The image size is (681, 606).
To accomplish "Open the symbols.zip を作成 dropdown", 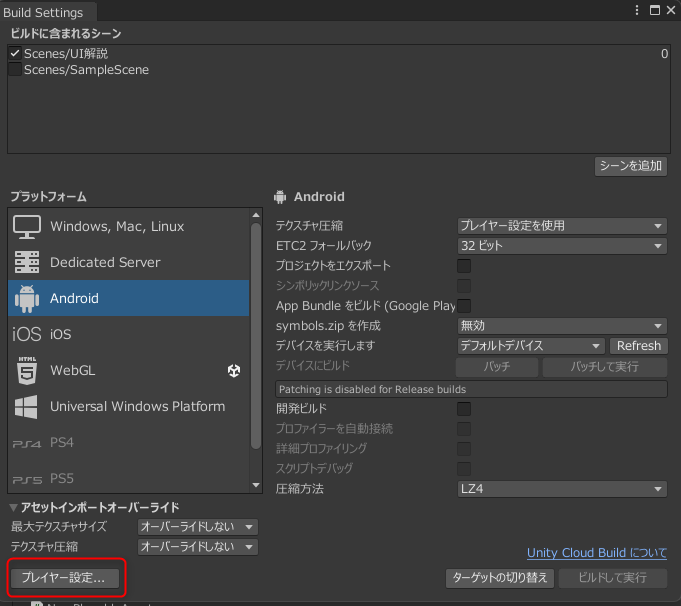I will pyautogui.click(x=562, y=326).
